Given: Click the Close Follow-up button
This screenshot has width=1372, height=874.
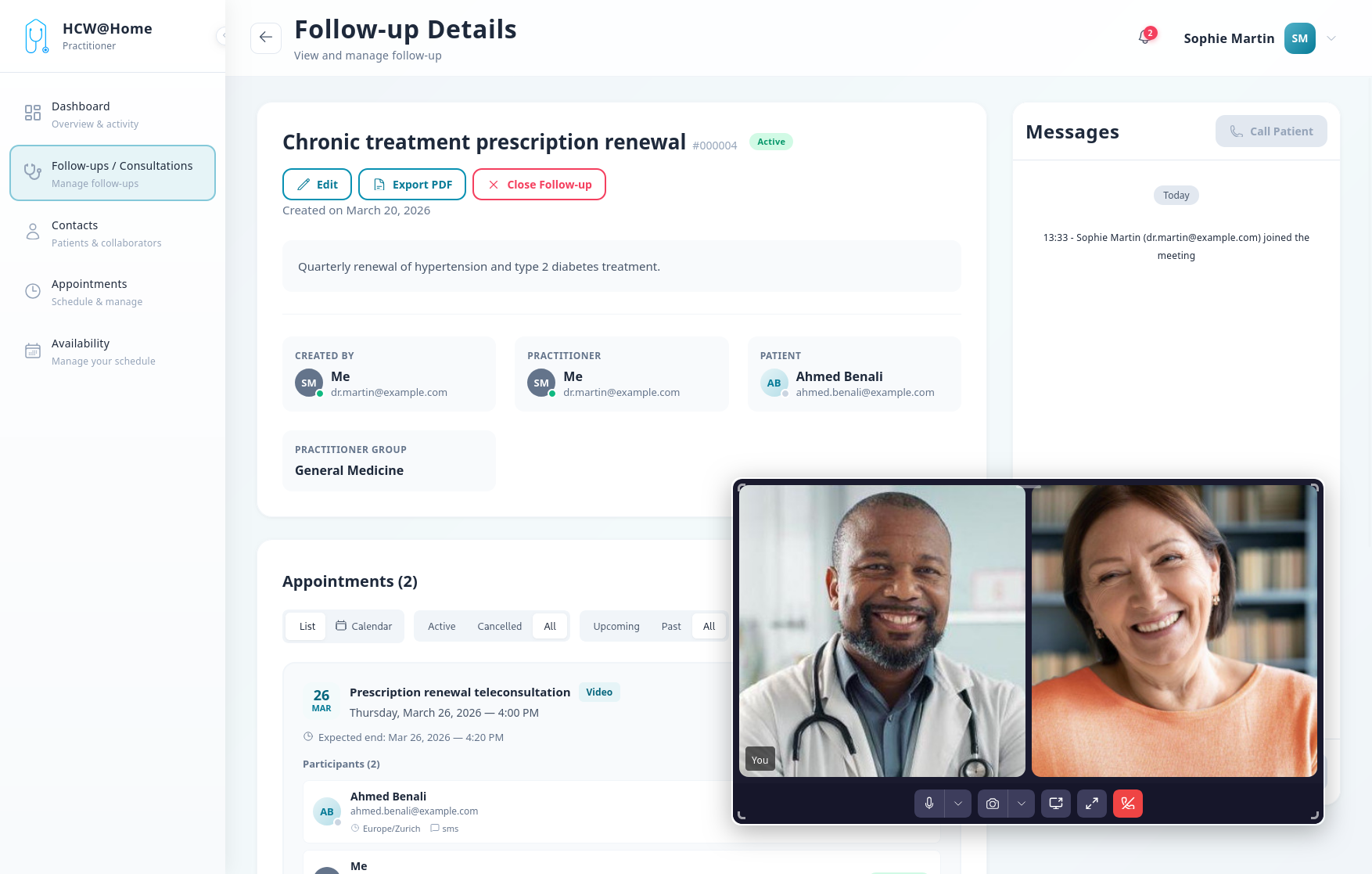Looking at the screenshot, I should pyautogui.click(x=539, y=185).
